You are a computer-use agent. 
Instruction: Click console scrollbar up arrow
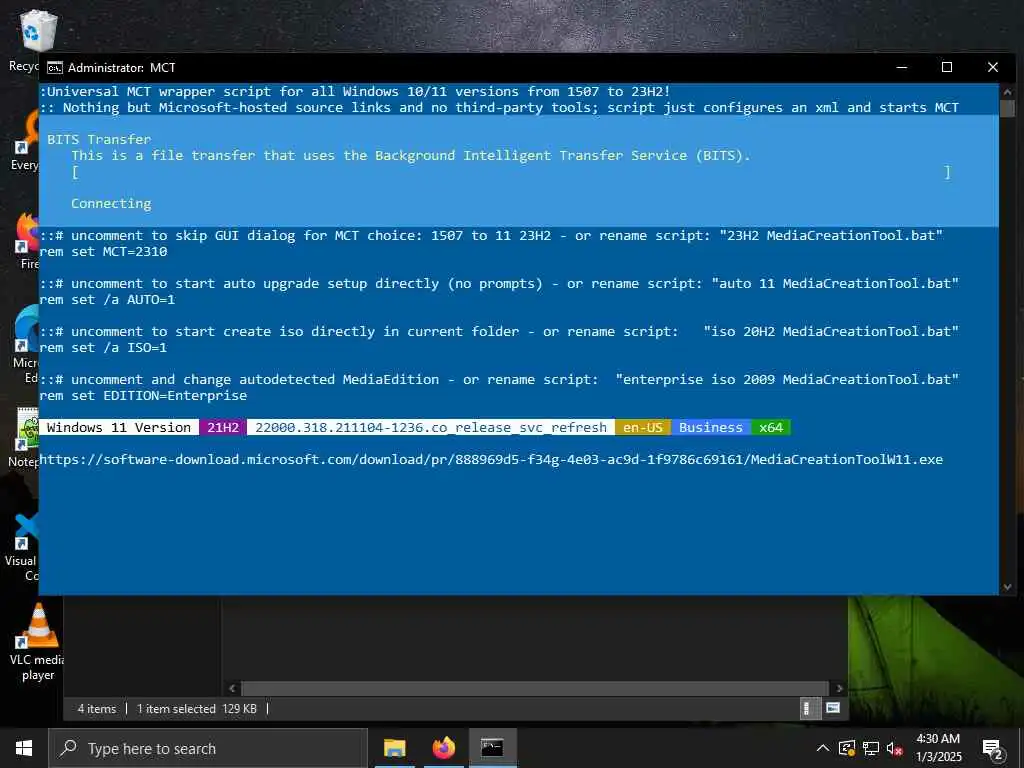coord(1007,91)
